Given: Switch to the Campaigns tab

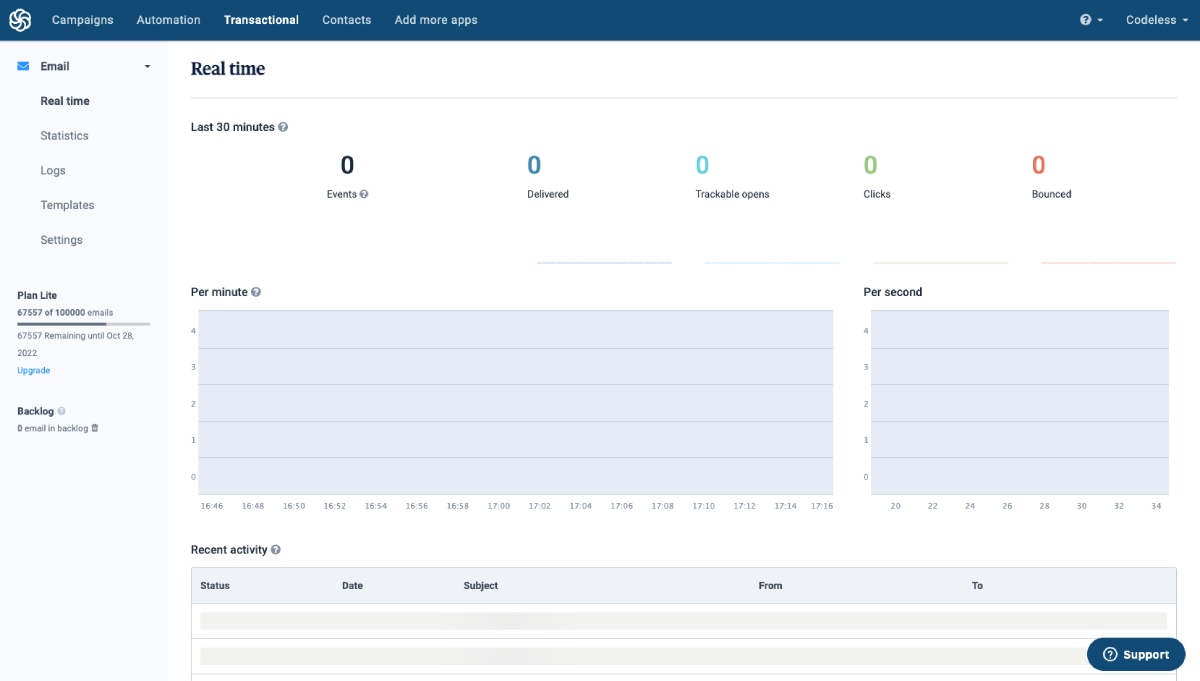Looking at the screenshot, I should pos(82,19).
